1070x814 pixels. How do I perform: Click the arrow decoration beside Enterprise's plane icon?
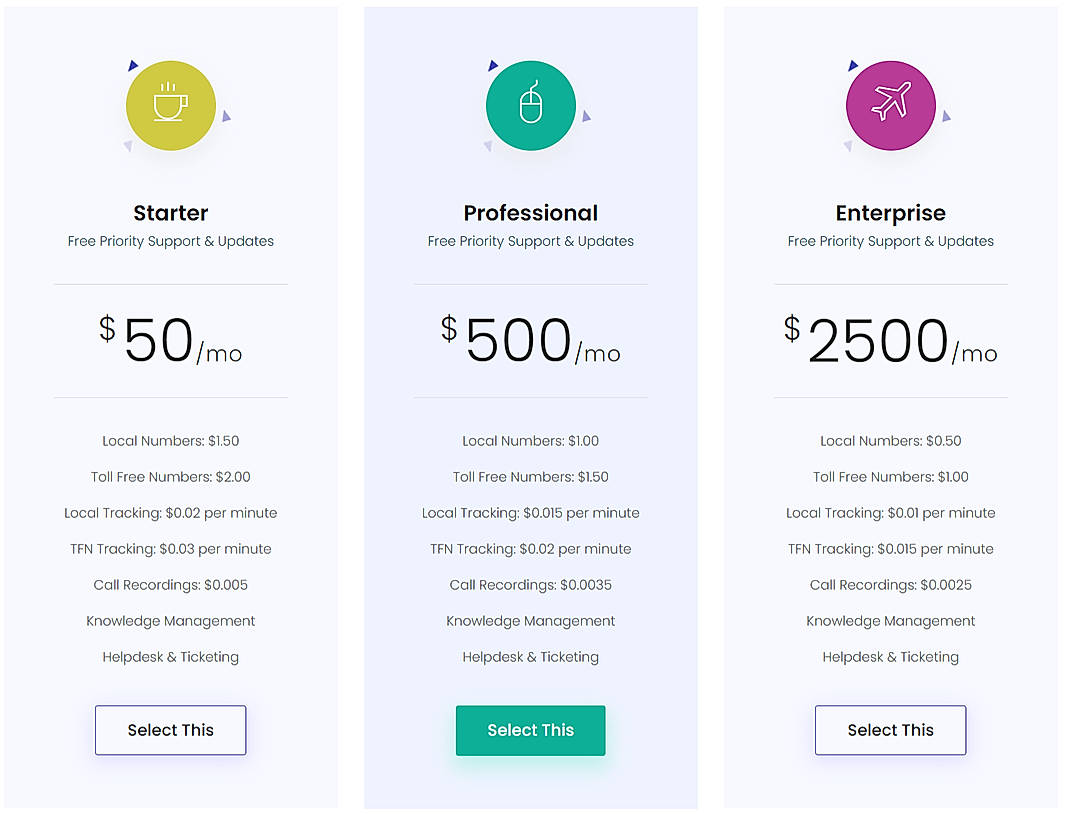[x=946, y=116]
